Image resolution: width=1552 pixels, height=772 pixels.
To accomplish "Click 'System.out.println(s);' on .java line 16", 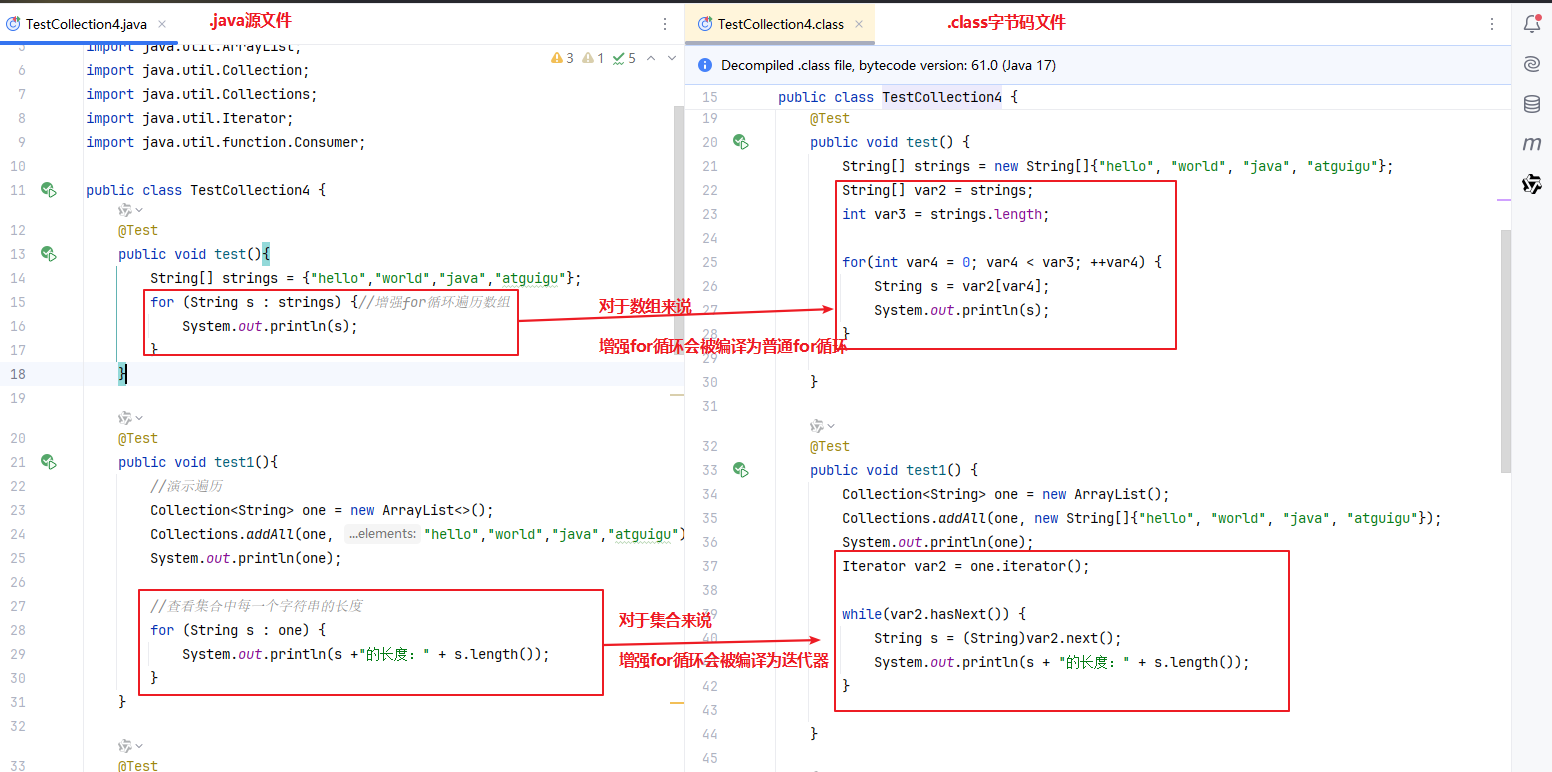I will (270, 326).
